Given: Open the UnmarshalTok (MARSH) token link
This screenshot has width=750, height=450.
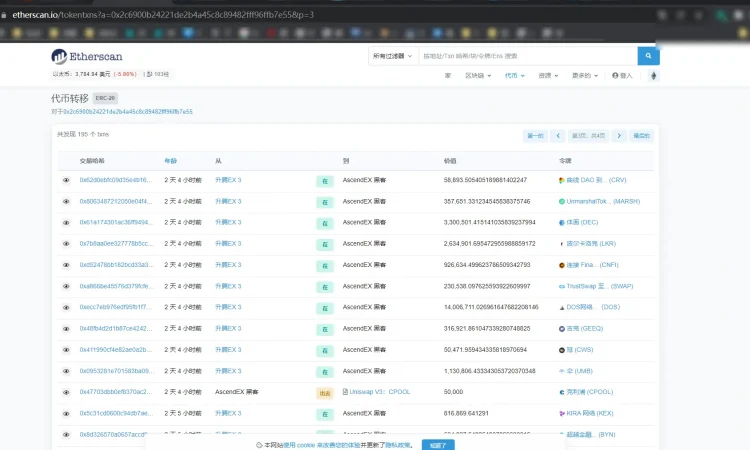Looking at the screenshot, I should 603,201.
